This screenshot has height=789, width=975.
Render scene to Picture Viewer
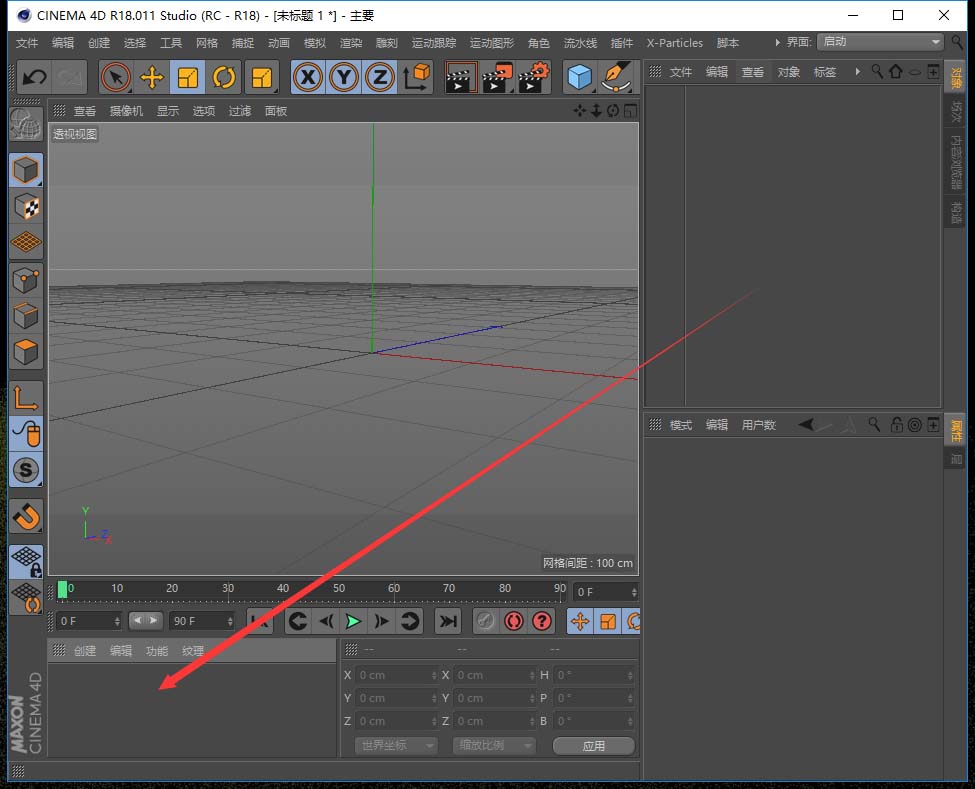coord(497,77)
